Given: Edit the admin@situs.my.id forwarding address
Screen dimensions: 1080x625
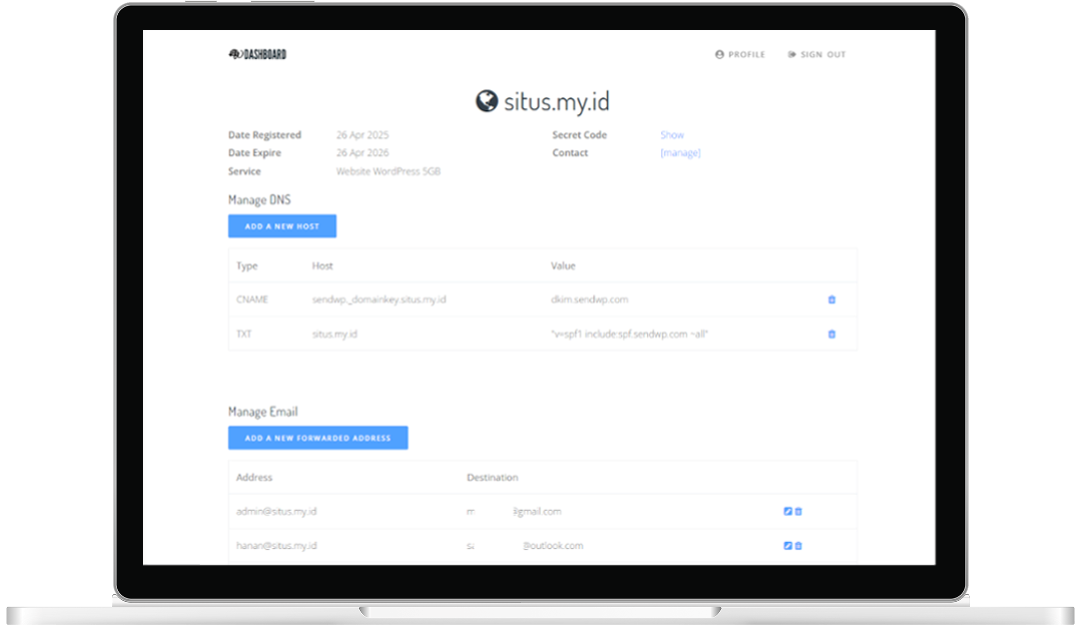Looking at the screenshot, I should tap(788, 511).
